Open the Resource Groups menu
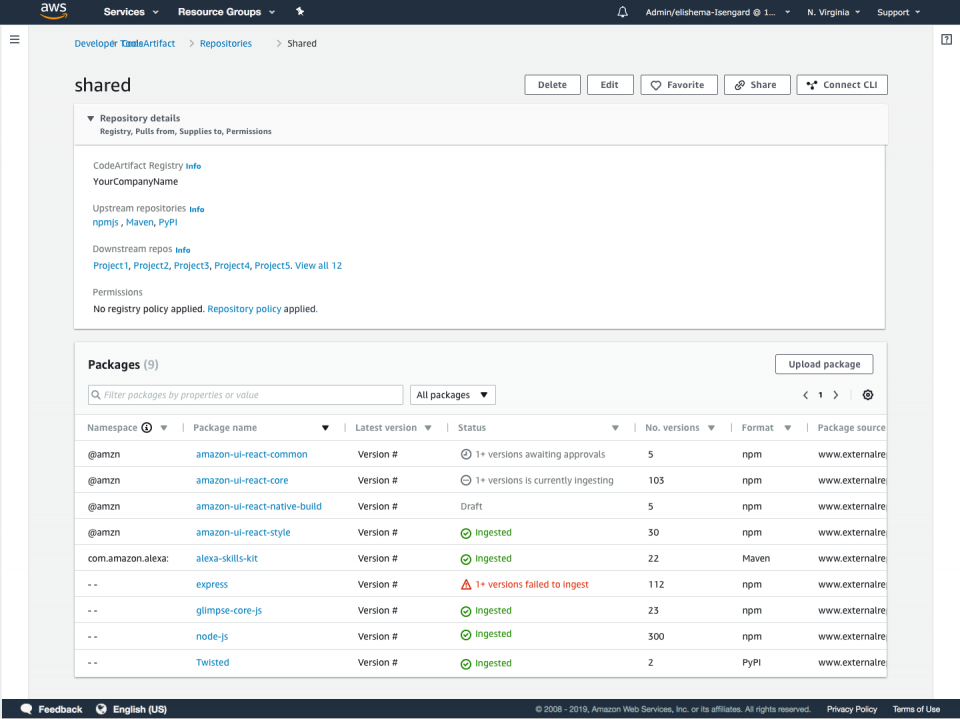The height and width of the screenshot is (719, 960). point(227,12)
